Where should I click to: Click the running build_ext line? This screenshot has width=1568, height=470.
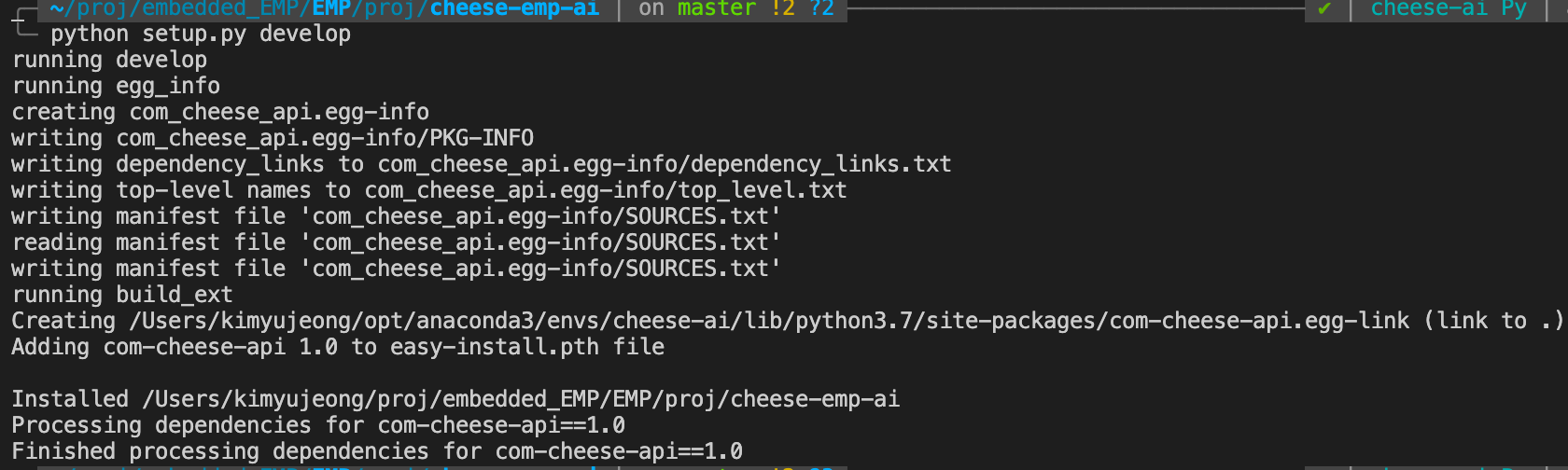122,295
